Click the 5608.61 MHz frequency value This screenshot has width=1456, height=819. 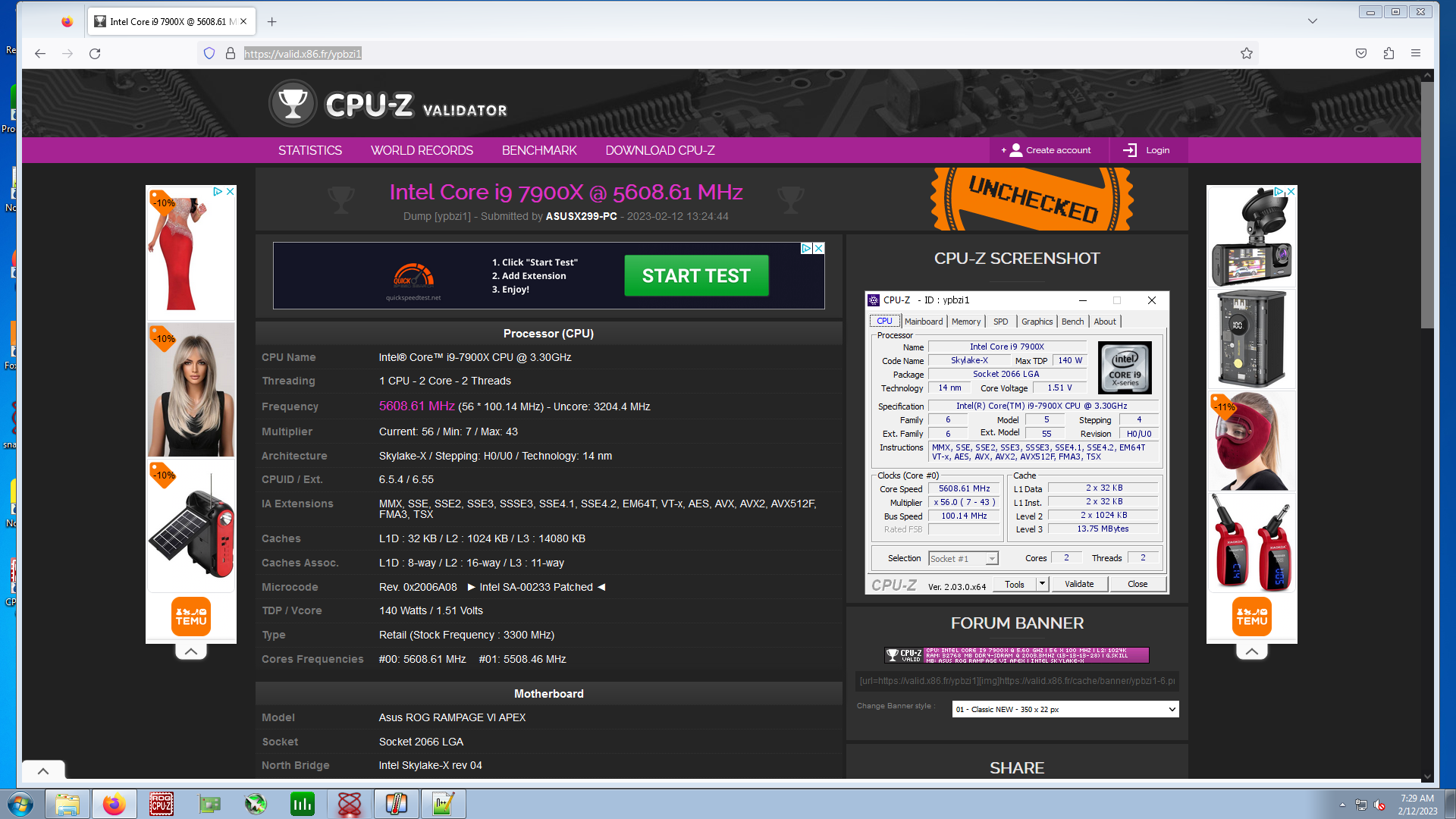(417, 406)
